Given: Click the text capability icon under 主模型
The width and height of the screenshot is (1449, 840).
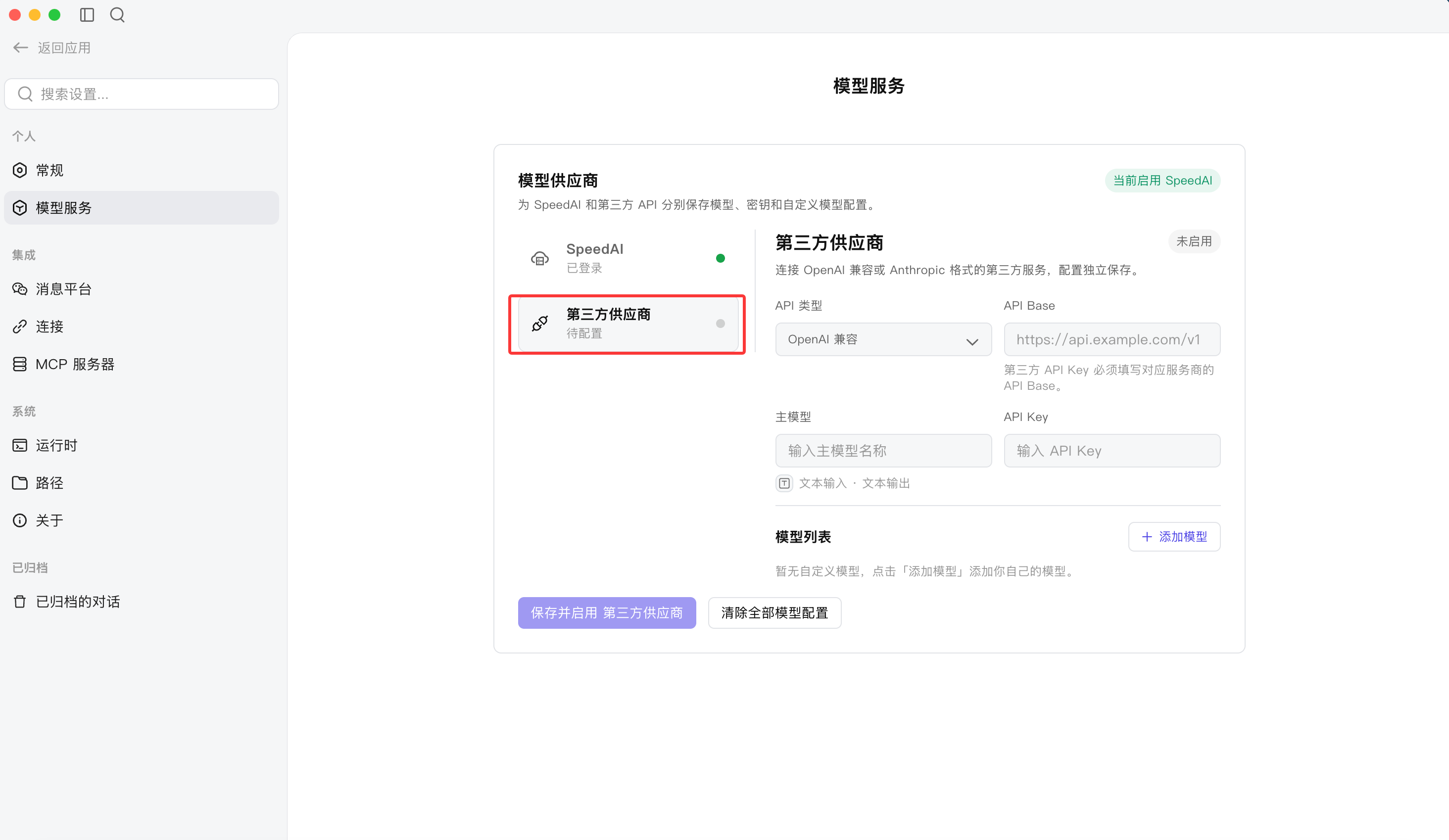Looking at the screenshot, I should pyautogui.click(x=784, y=483).
